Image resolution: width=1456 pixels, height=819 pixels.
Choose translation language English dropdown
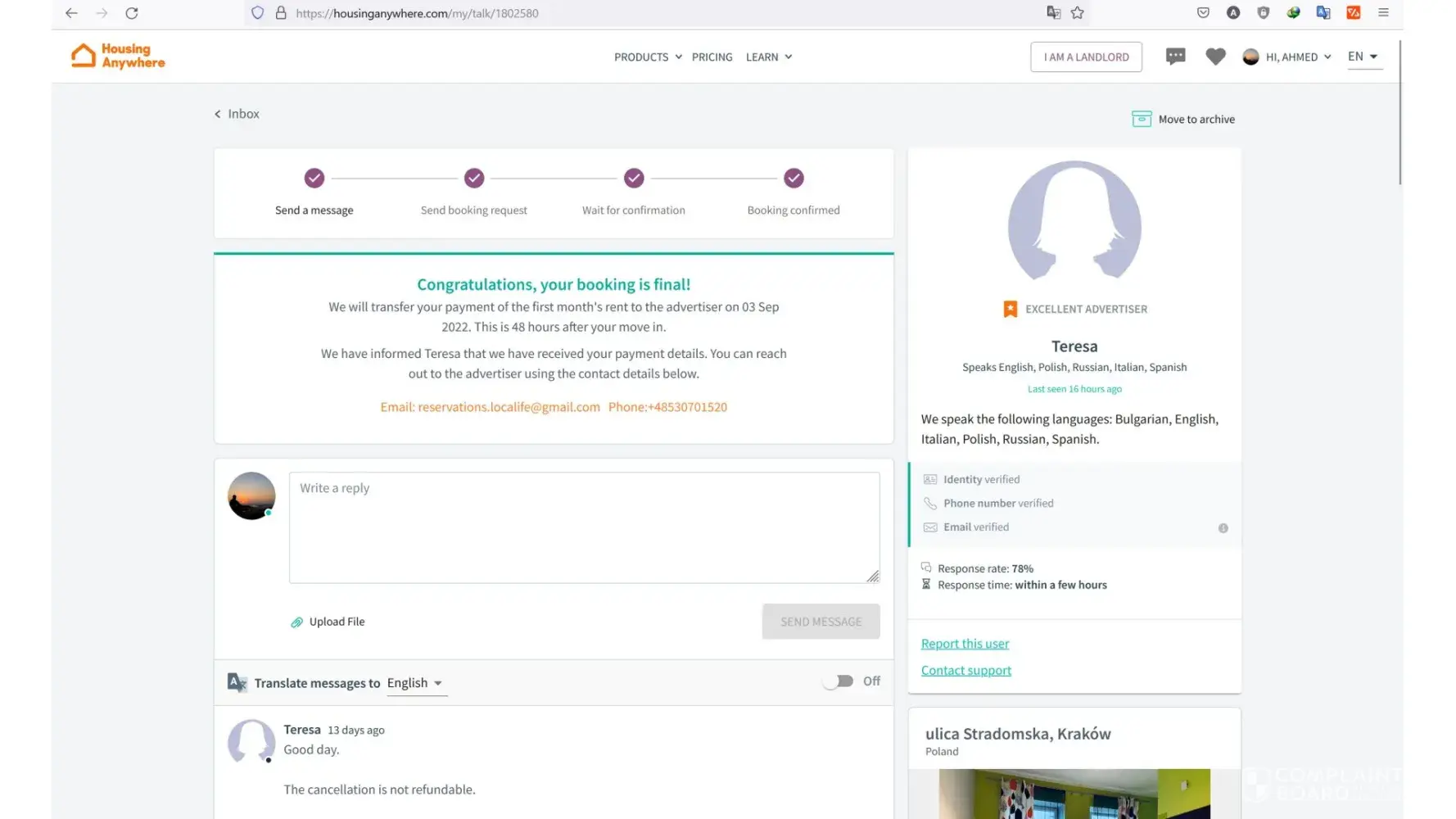[415, 683]
